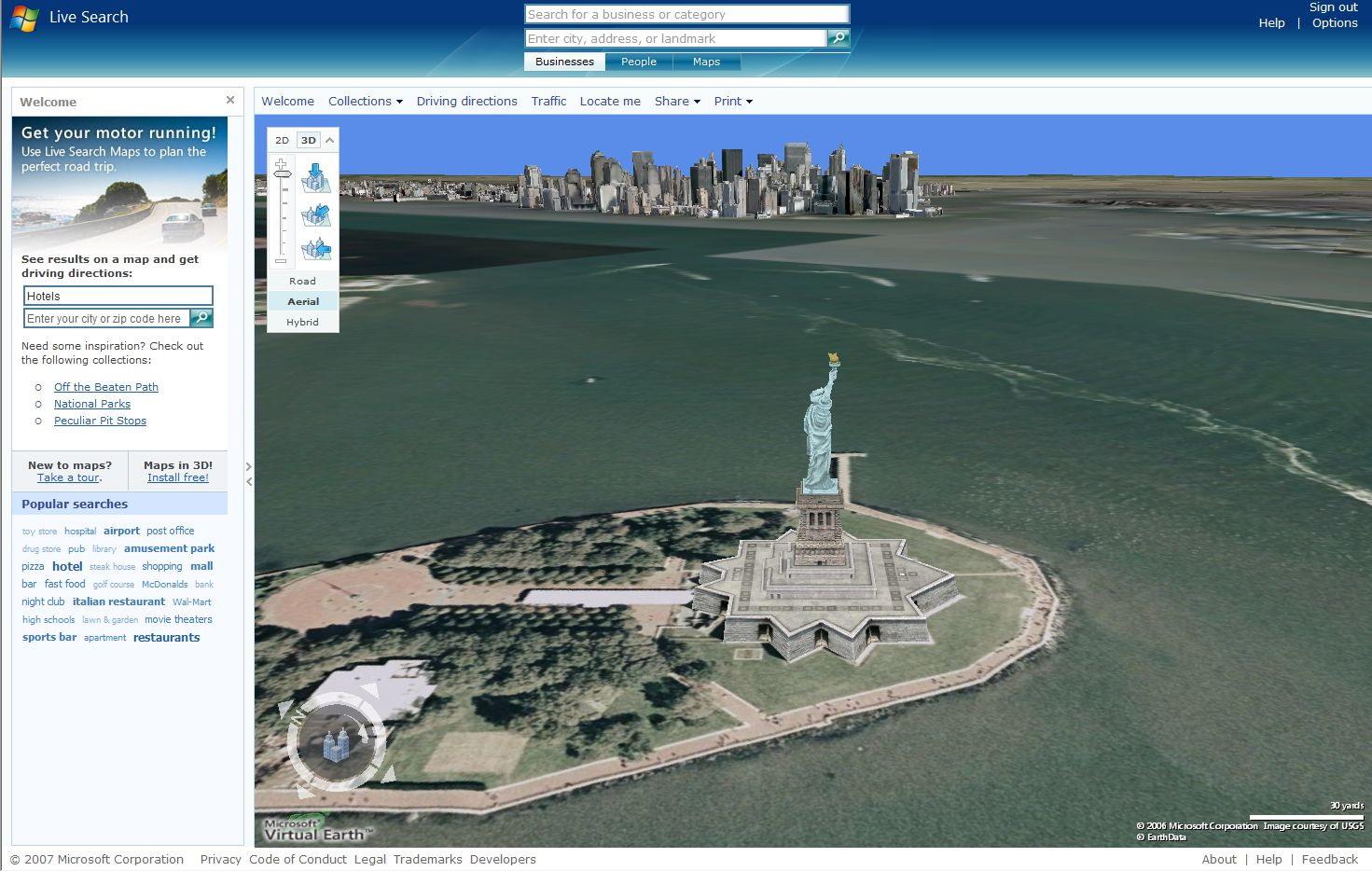Click the 45-degree angled tilt view icon
The height and width of the screenshot is (871, 1372).
point(316,214)
